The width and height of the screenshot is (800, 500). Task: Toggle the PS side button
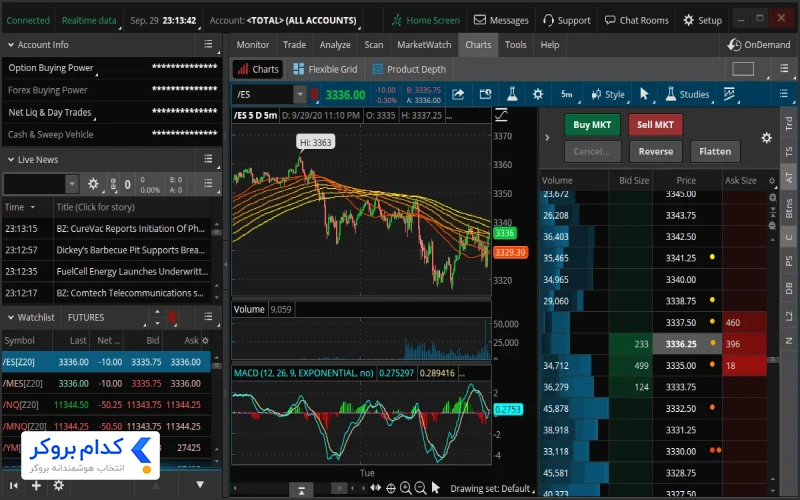[789, 261]
